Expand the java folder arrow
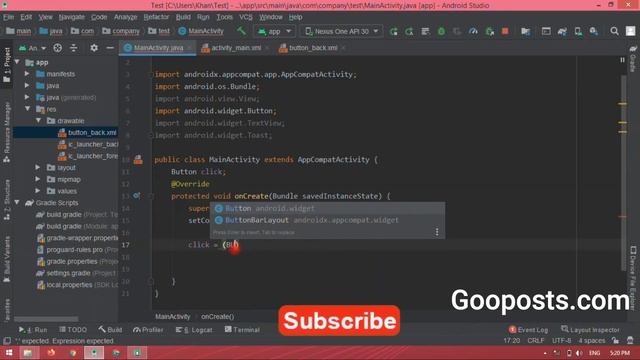This screenshot has height=360, width=640. click(x=27, y=86)
